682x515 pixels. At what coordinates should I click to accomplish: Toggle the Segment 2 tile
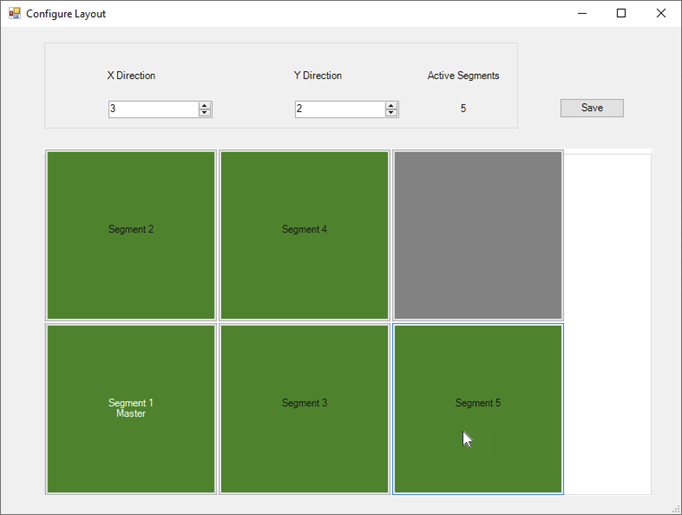(131, 235)
